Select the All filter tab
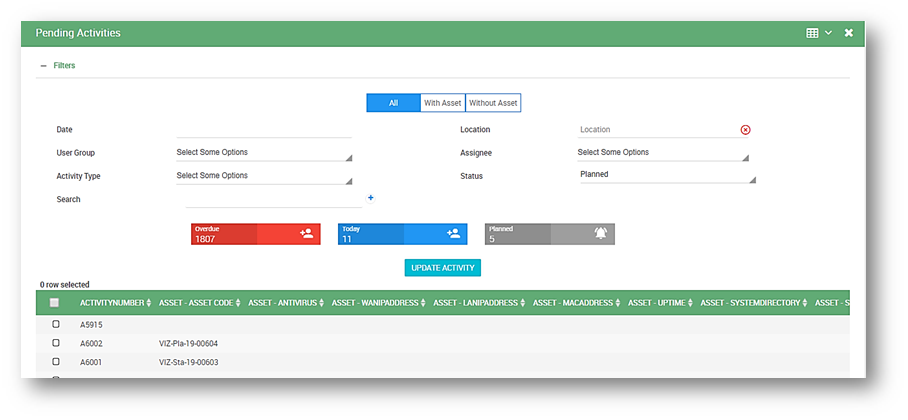Viewport: 908px width, 420px height. (x=393, y=103)
